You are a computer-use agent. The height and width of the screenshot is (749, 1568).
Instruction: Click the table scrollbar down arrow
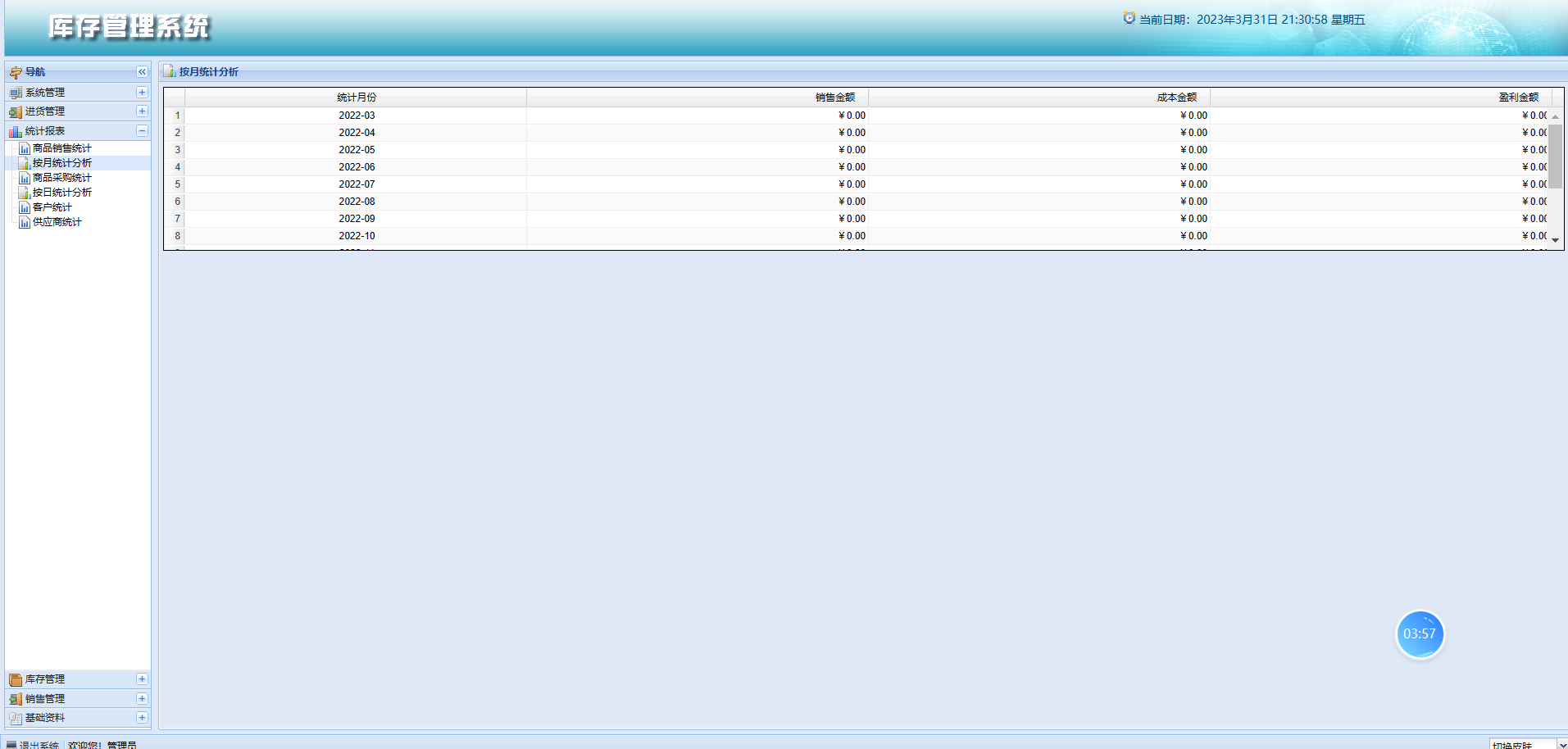click(x=1555, y=240)
